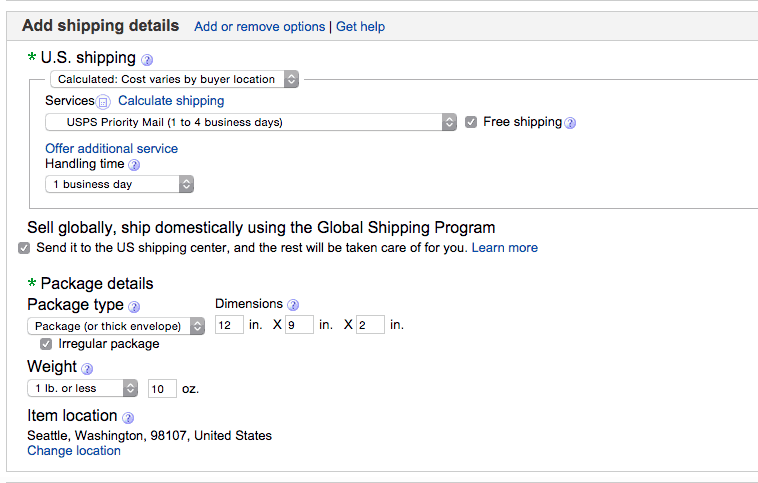Click the Change location link

coord(74,451)
